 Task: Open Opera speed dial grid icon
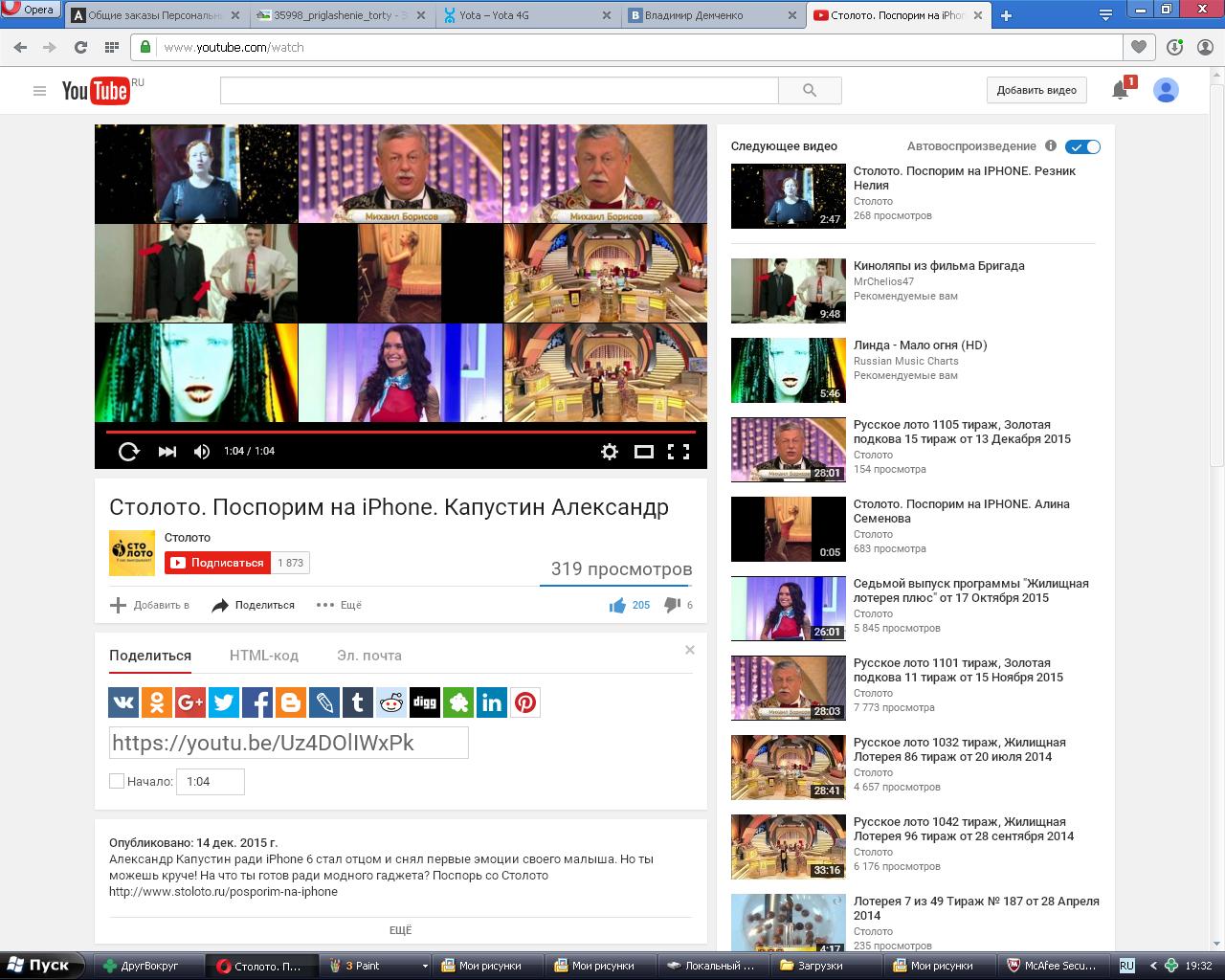click(x=111, y=47)
